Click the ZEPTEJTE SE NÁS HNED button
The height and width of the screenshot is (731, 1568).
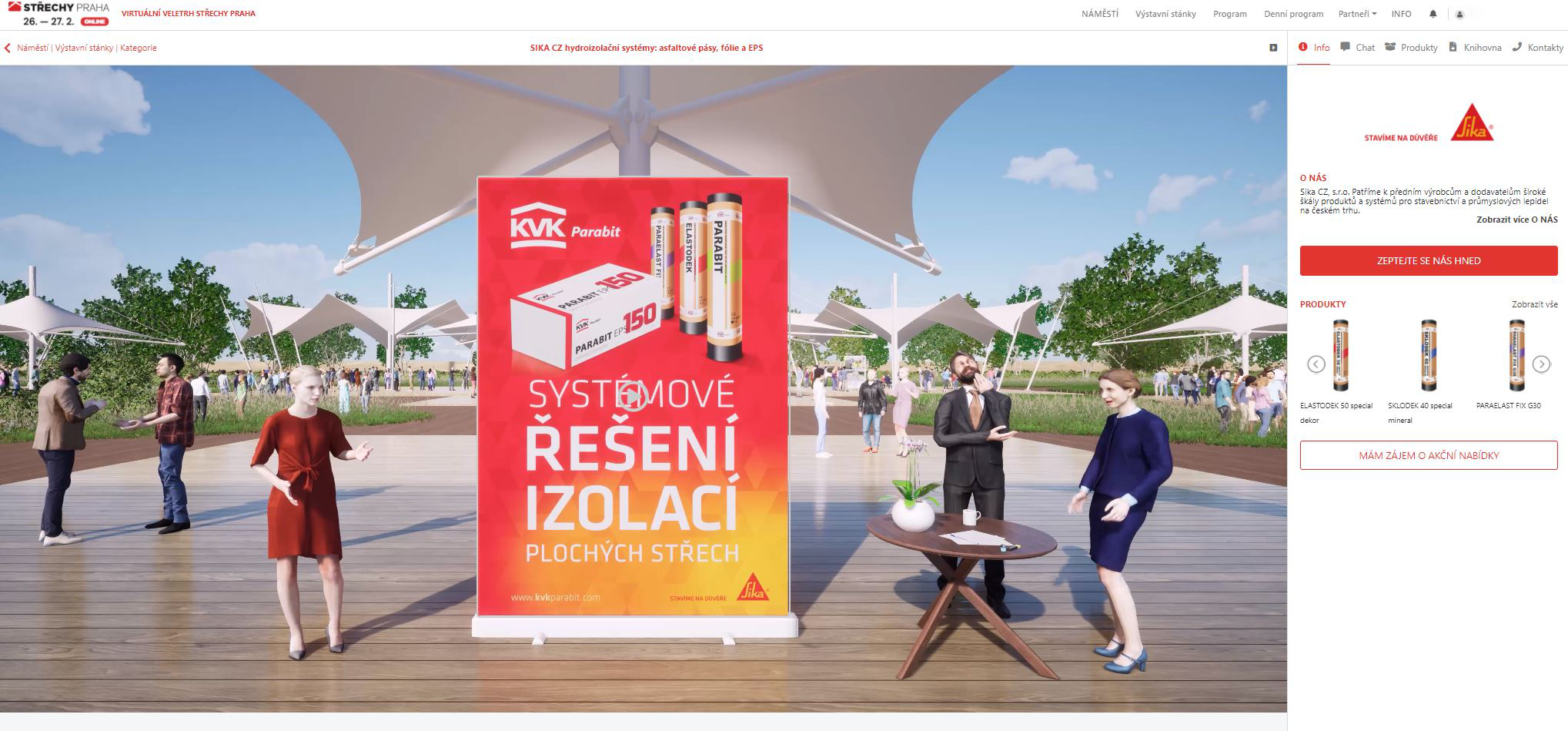click(x=1429, y=260)
